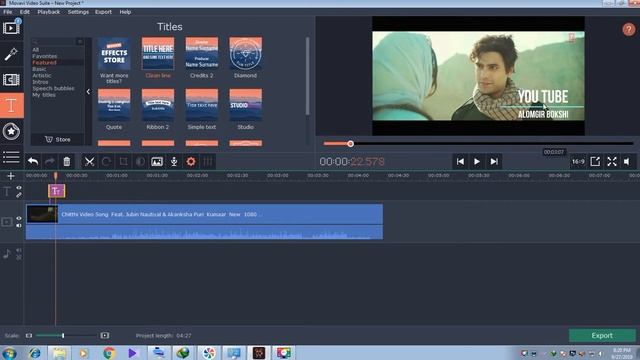Detach the preview window

(x=595, y=162)
